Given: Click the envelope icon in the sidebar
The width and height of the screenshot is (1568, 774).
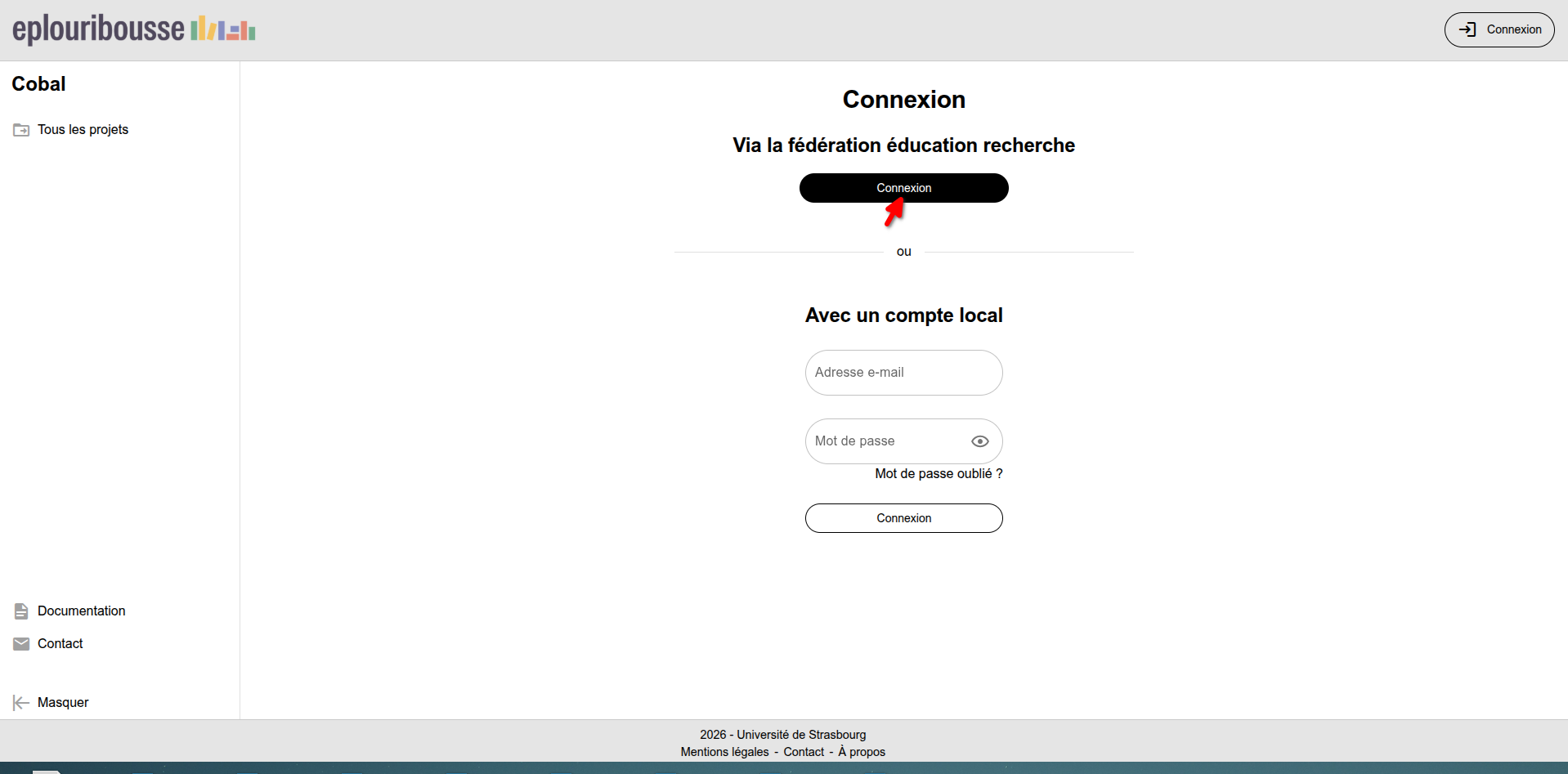Looking at the screenshot, I should (21, 644).
